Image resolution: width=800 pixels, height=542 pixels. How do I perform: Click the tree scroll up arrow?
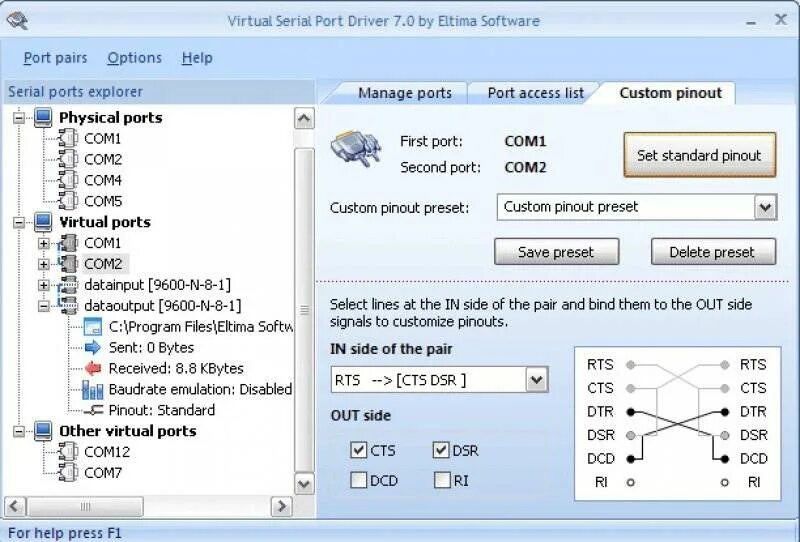304,119
